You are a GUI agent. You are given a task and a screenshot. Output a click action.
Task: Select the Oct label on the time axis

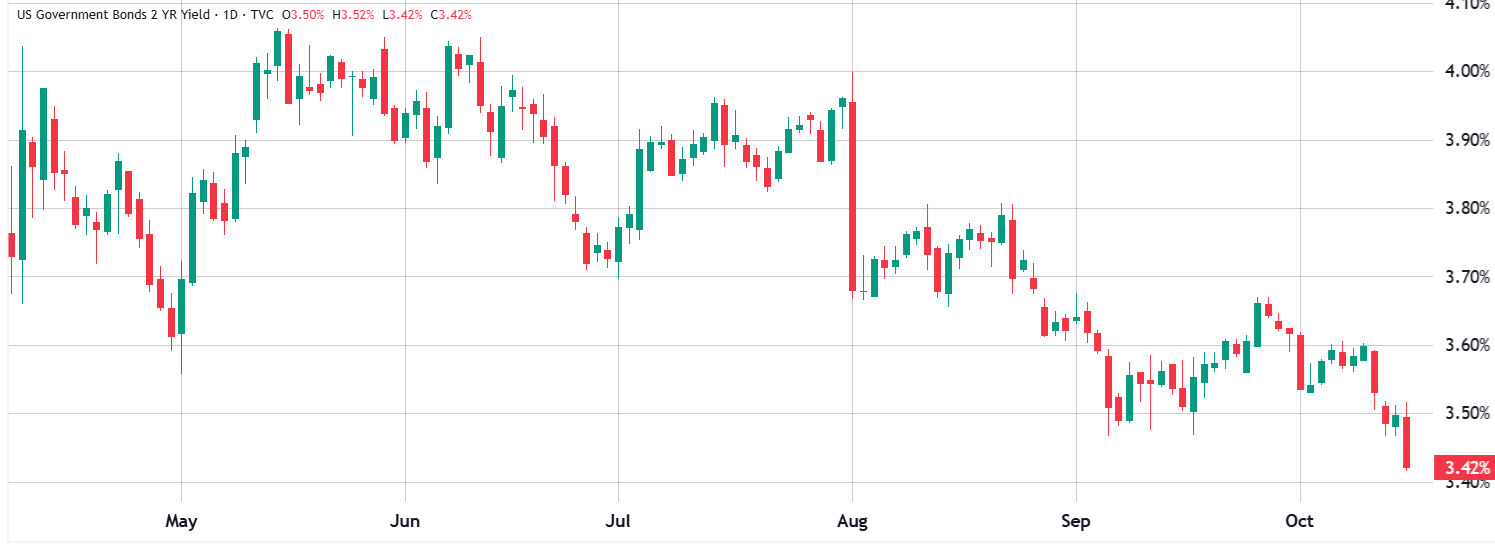[x=1299, y=521]
